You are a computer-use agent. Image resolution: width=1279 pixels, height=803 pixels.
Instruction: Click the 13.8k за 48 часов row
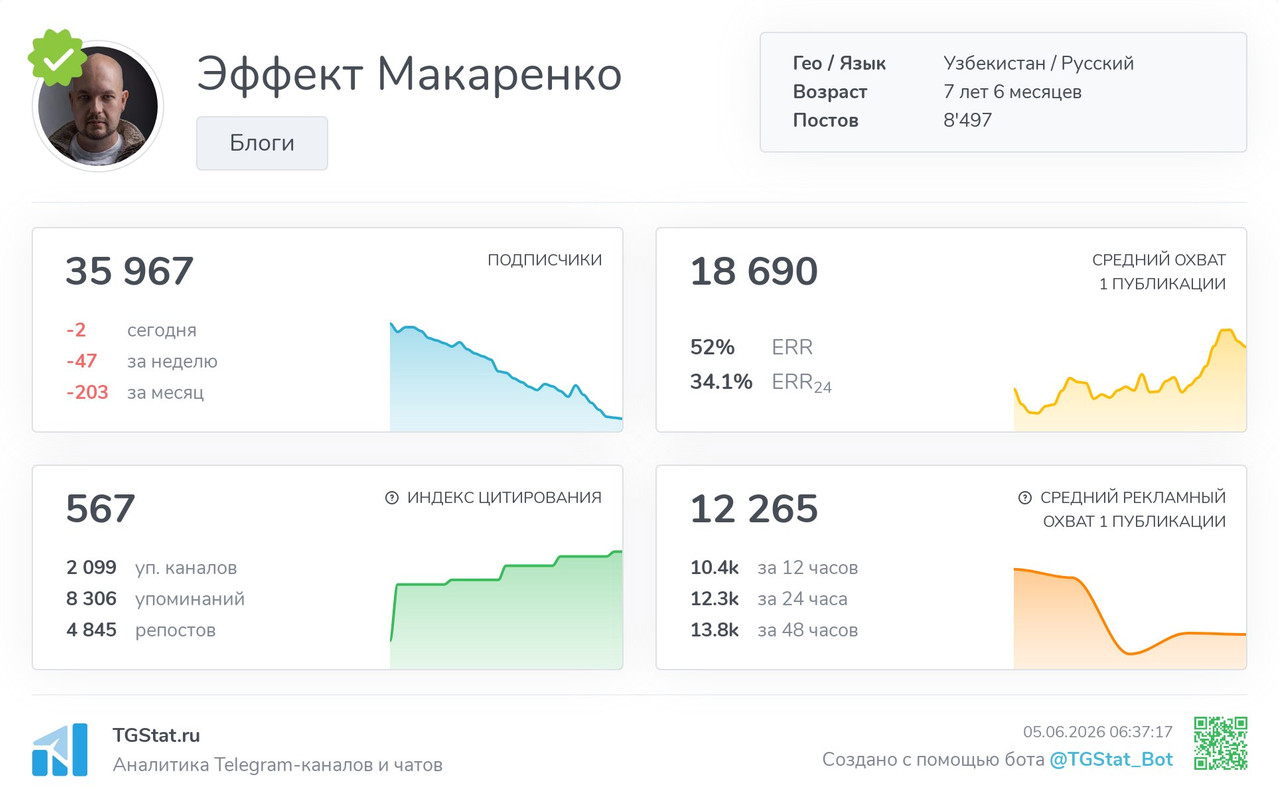point(774,630)
